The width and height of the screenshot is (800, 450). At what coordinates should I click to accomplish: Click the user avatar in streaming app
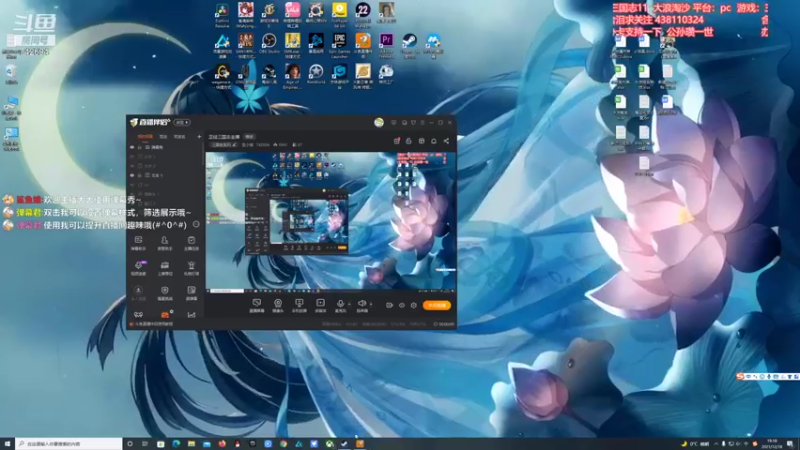pyautogui.click(x=379, y=122)
